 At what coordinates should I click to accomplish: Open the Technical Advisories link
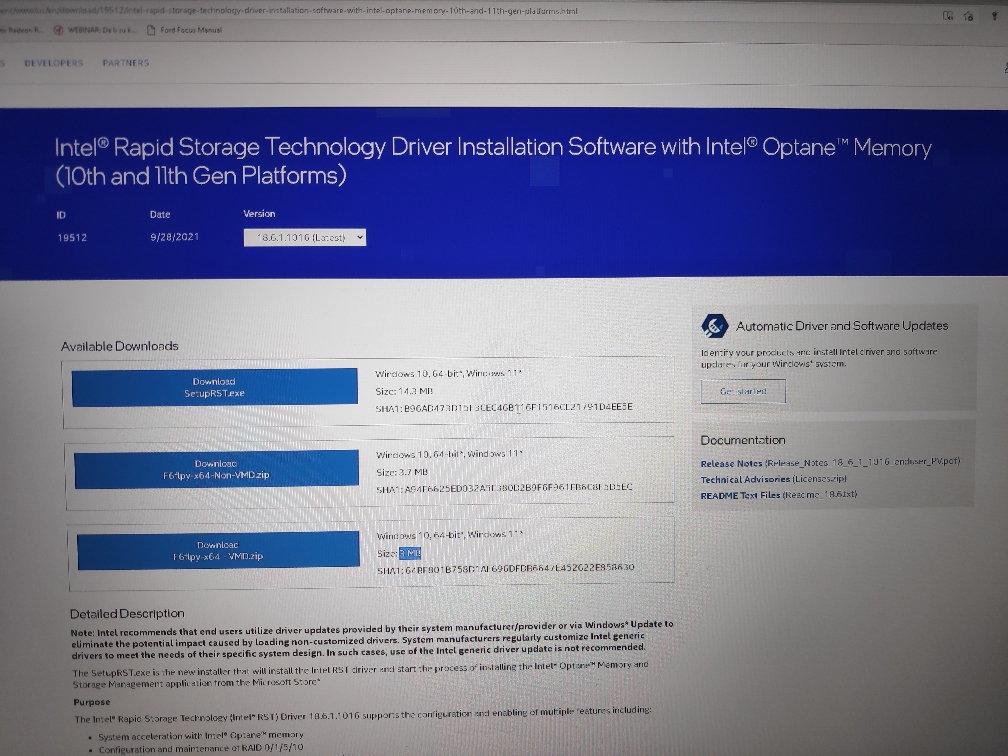point(773,479)
